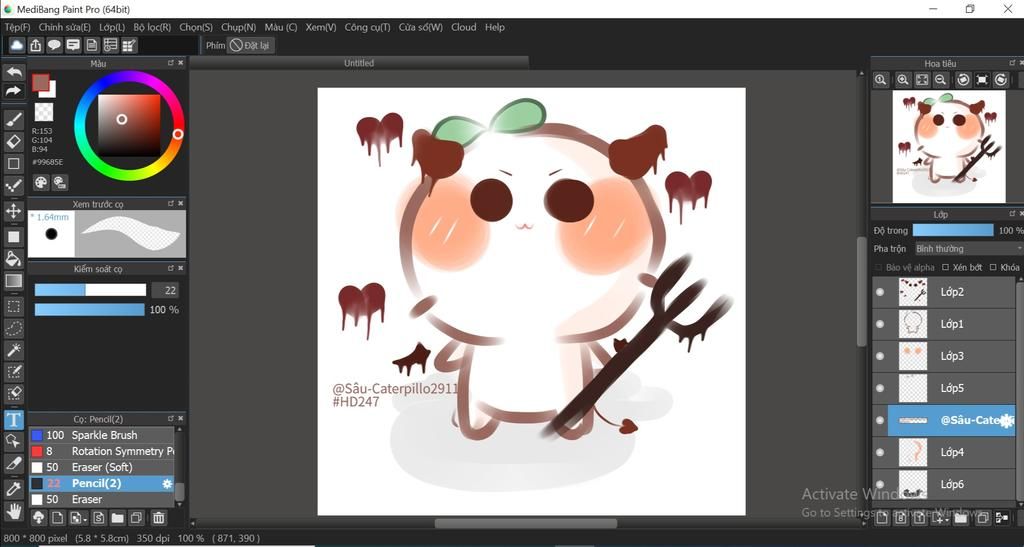Select the rectangular selection tool

[x=14, y=306]
